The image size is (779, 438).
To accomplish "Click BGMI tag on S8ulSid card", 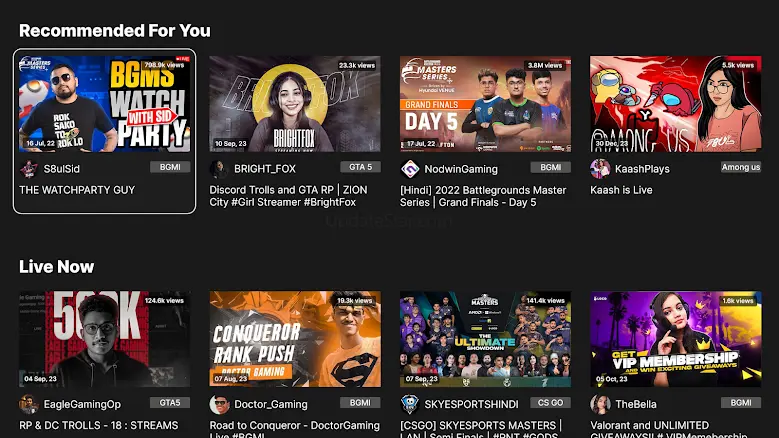I will (x=170, y=167).
